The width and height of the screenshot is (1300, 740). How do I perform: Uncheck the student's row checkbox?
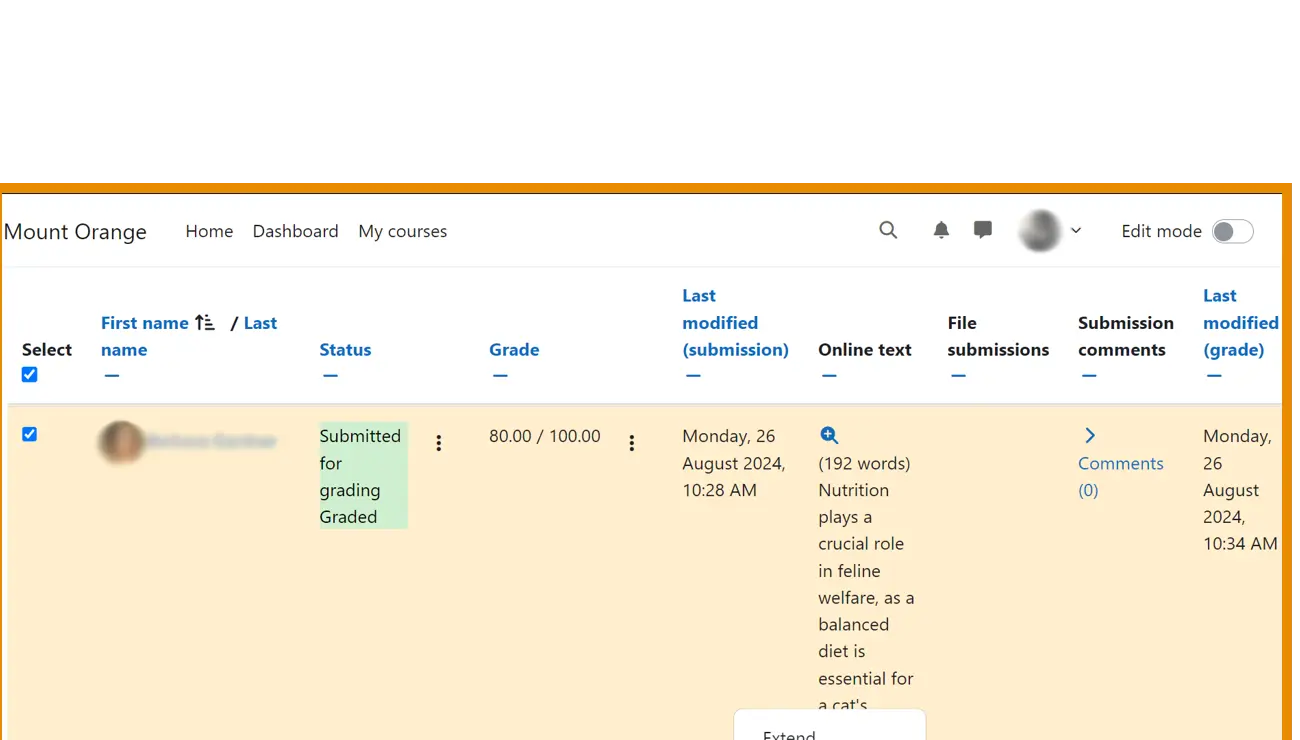pyautogui.click(x=30, y=434)
